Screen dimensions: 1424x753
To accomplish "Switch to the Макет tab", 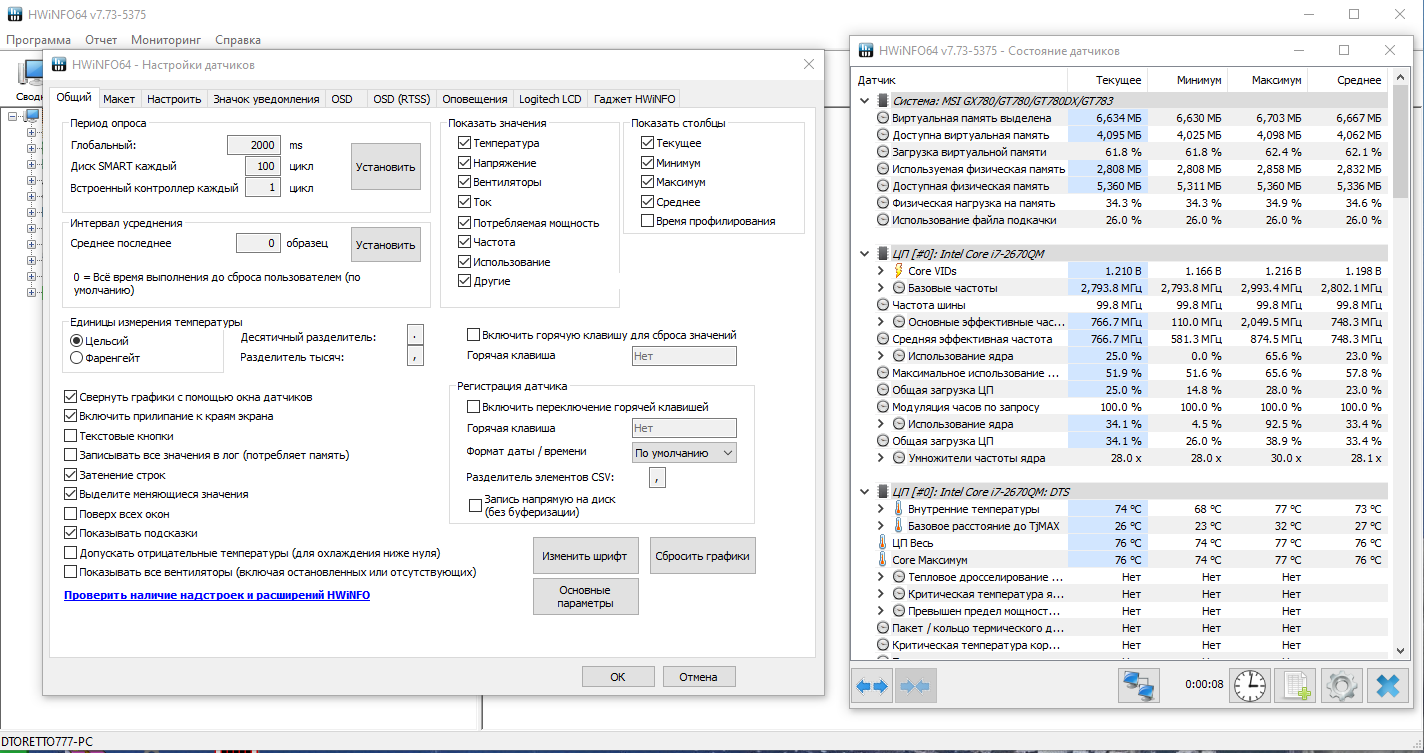I will [x=119, y=99].
